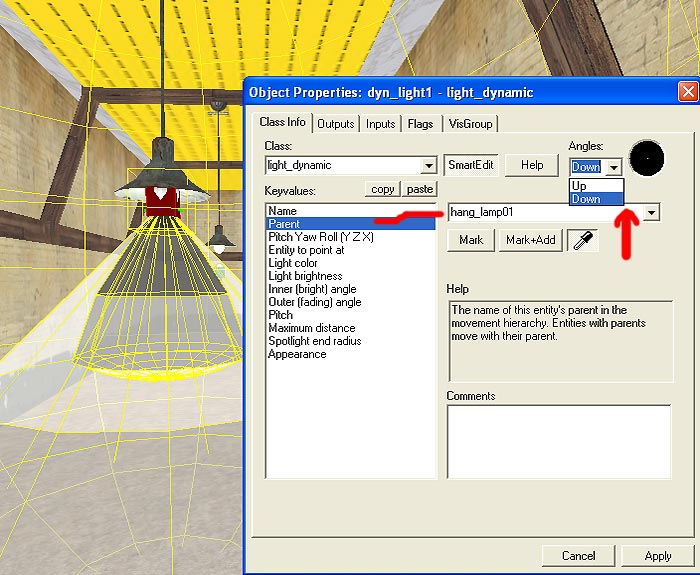This screenshot has height=575, width=700.
Task: Click the copy keyvalues button
Action: 383,189
